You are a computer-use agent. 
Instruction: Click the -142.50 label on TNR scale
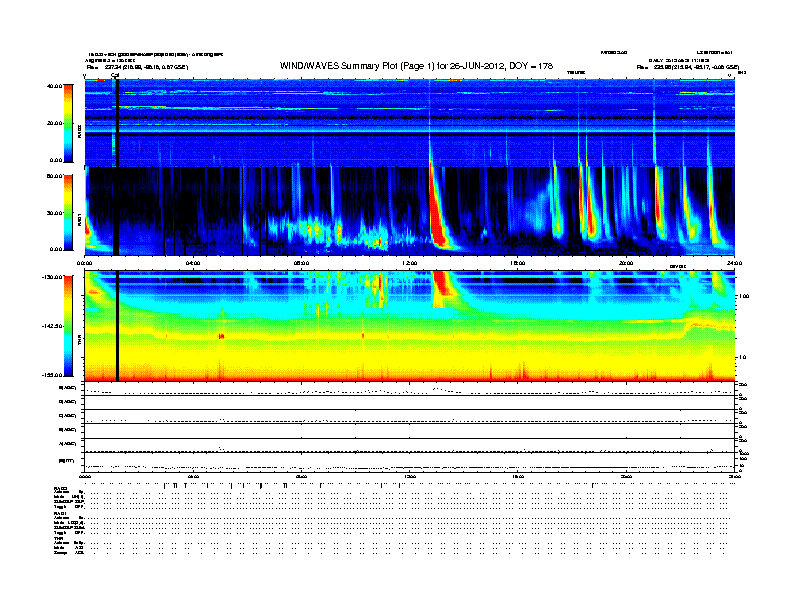53,326
